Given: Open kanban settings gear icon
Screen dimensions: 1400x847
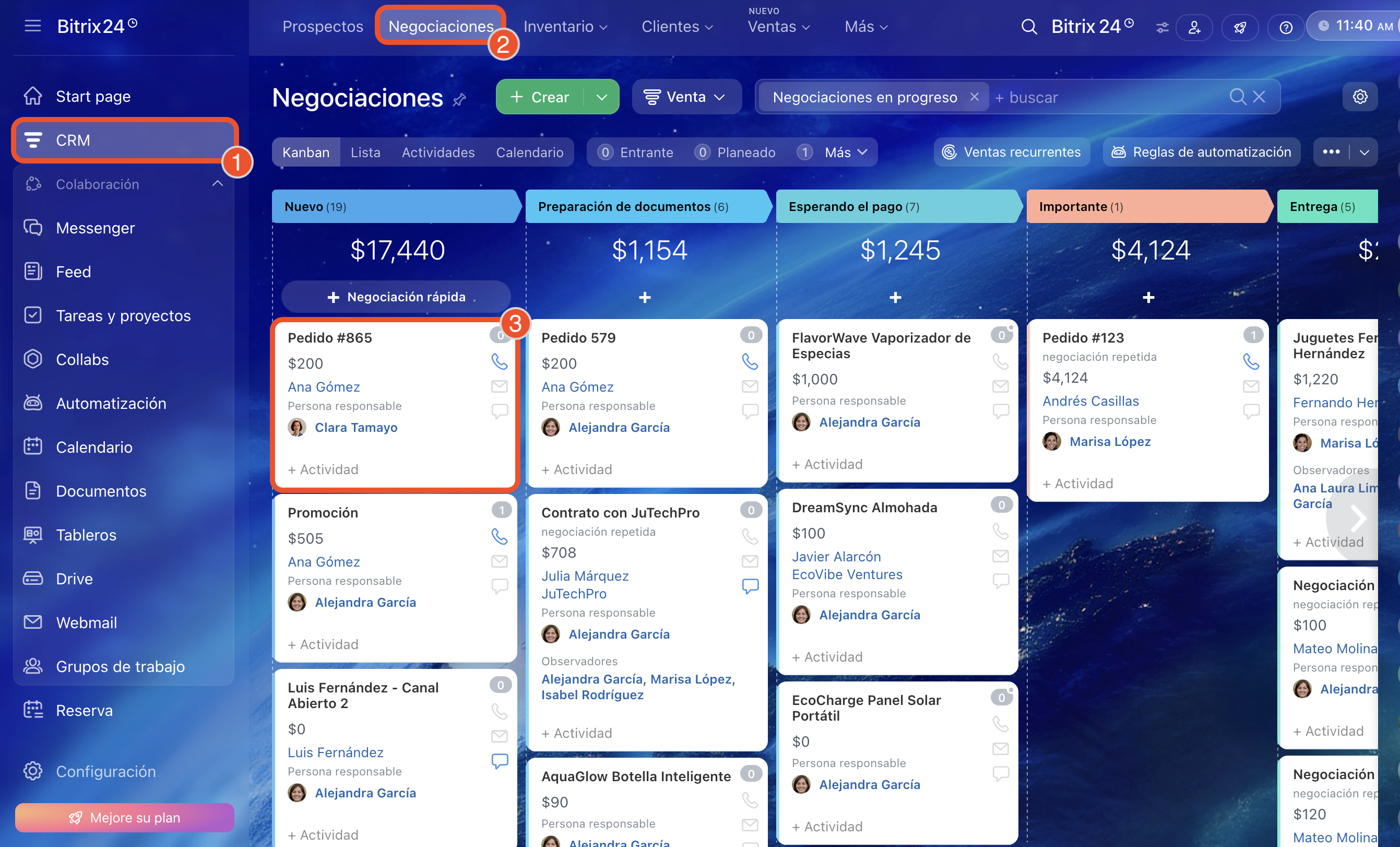Looking at the screenshot, I should (x=1360, y=97).
